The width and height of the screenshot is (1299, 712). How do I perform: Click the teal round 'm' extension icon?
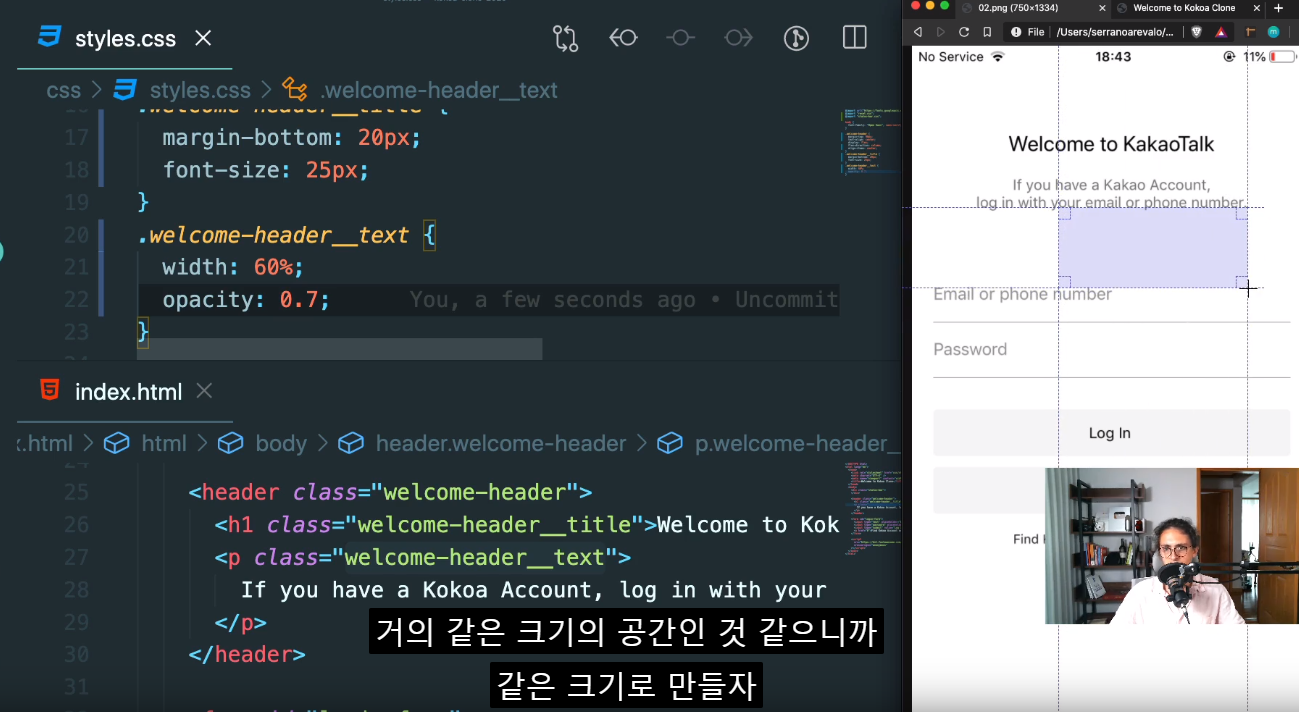[1274, 32]
